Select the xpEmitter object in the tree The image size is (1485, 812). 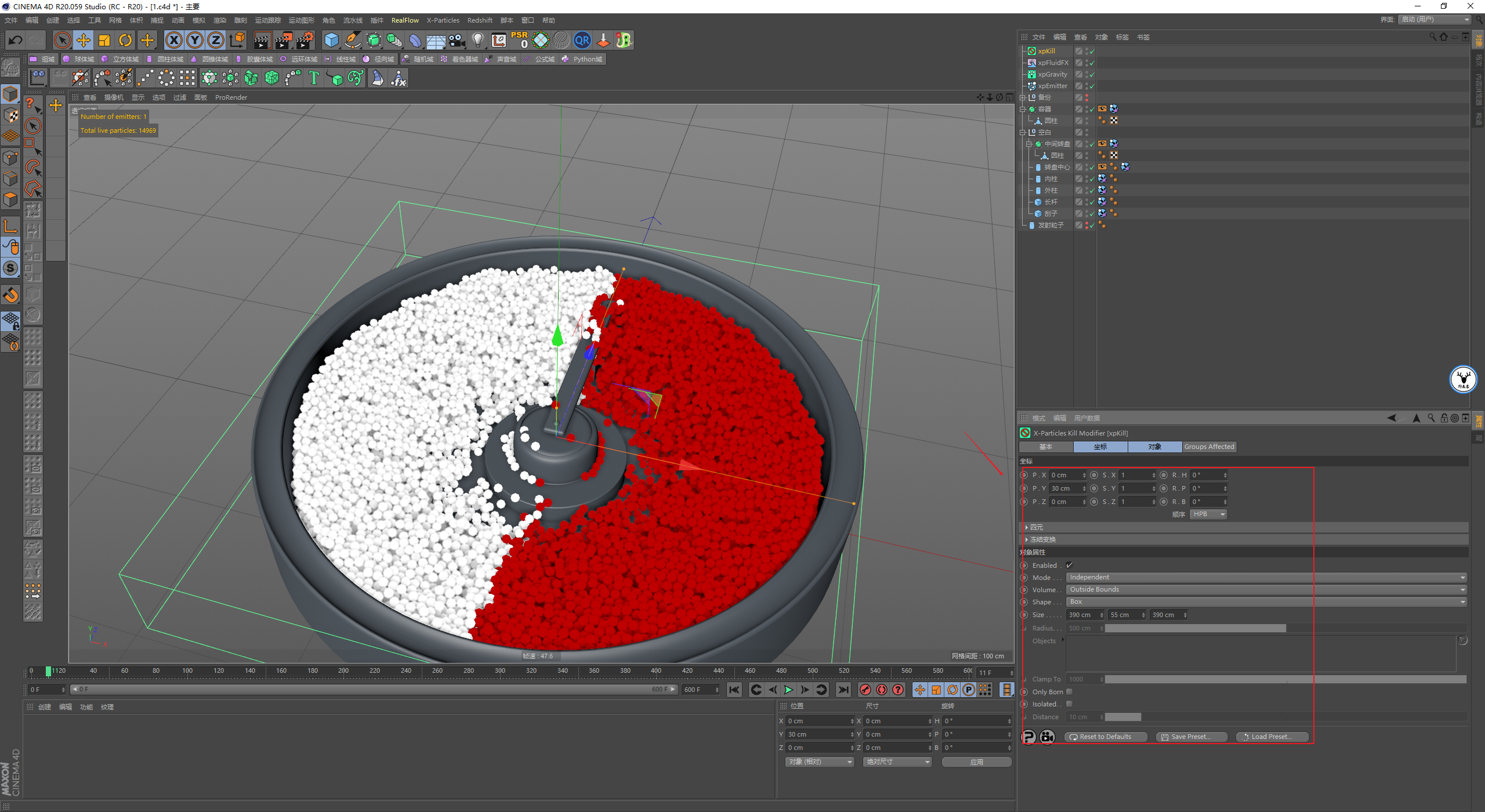1052,86
